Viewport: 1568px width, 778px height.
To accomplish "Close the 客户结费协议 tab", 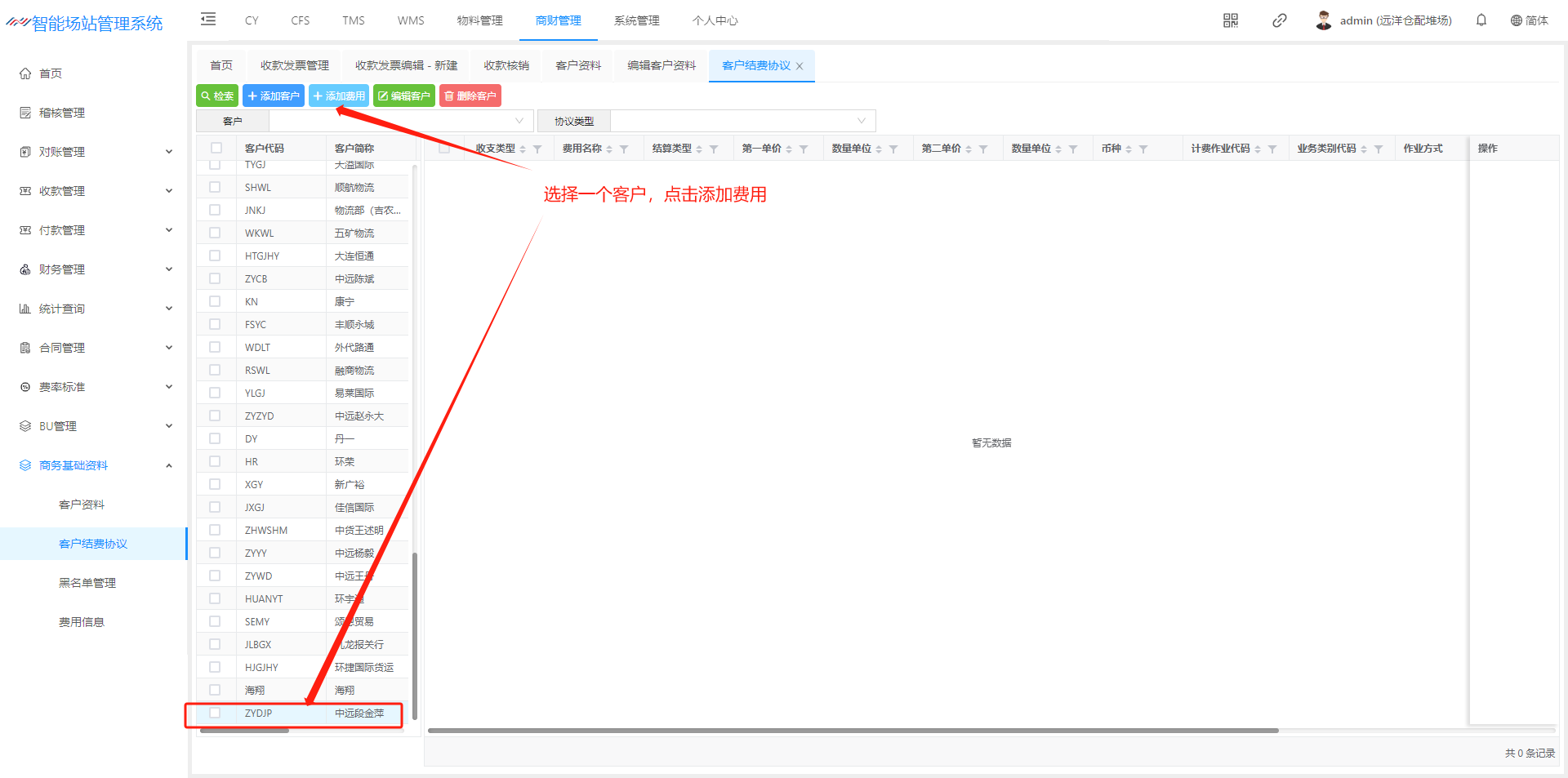I will coord(800,67).
